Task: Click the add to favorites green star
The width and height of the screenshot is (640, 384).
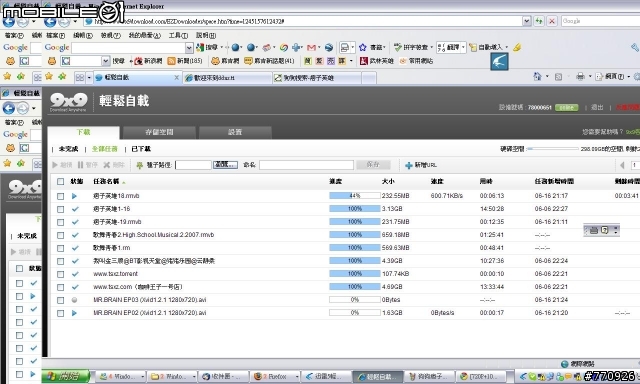Action: pyautogui.click(x=62, y=76)
